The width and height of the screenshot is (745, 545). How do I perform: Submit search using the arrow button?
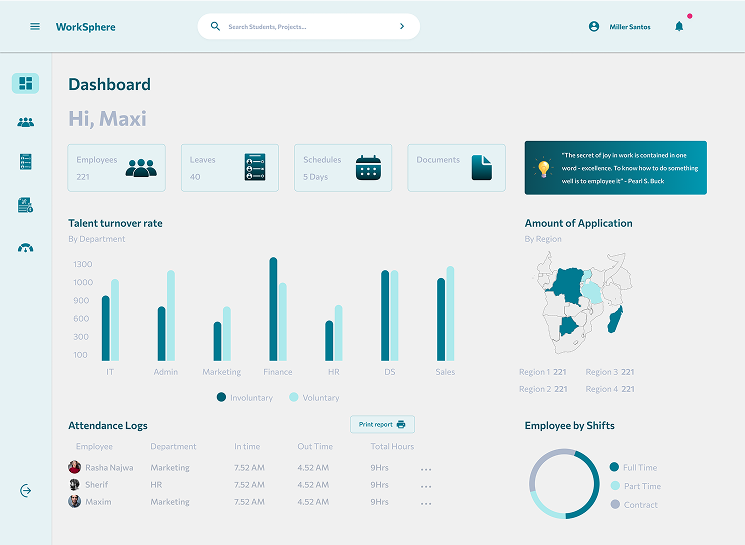click(402, 27)
